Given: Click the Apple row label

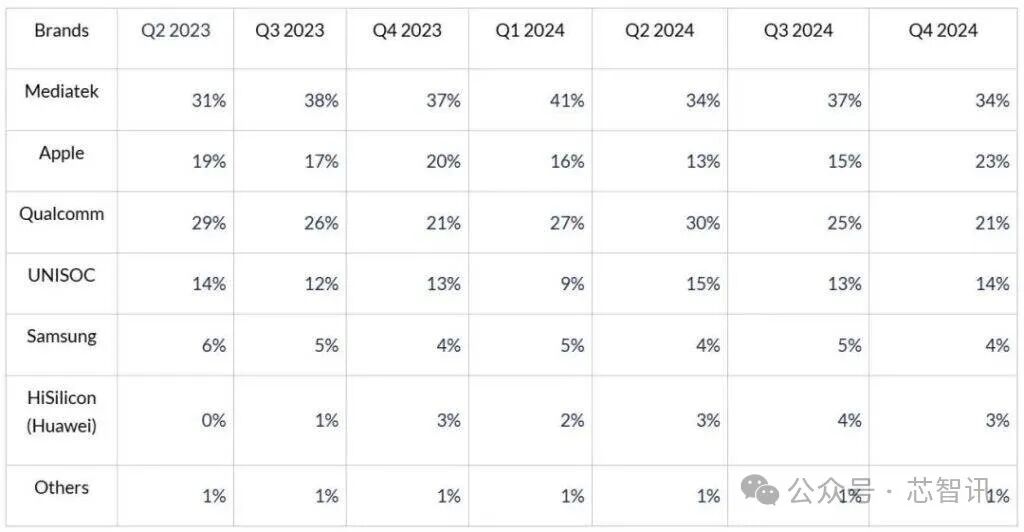Looking at the screenshot, I should coord(61,153).
